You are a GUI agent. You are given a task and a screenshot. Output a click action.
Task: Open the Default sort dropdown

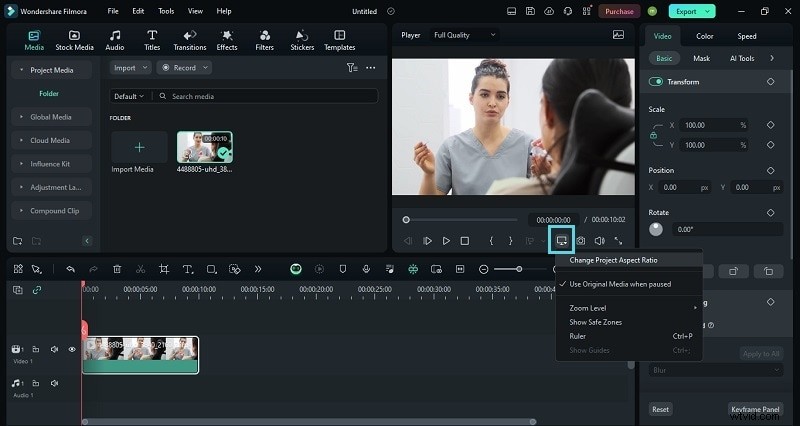[x=129, y=96]
